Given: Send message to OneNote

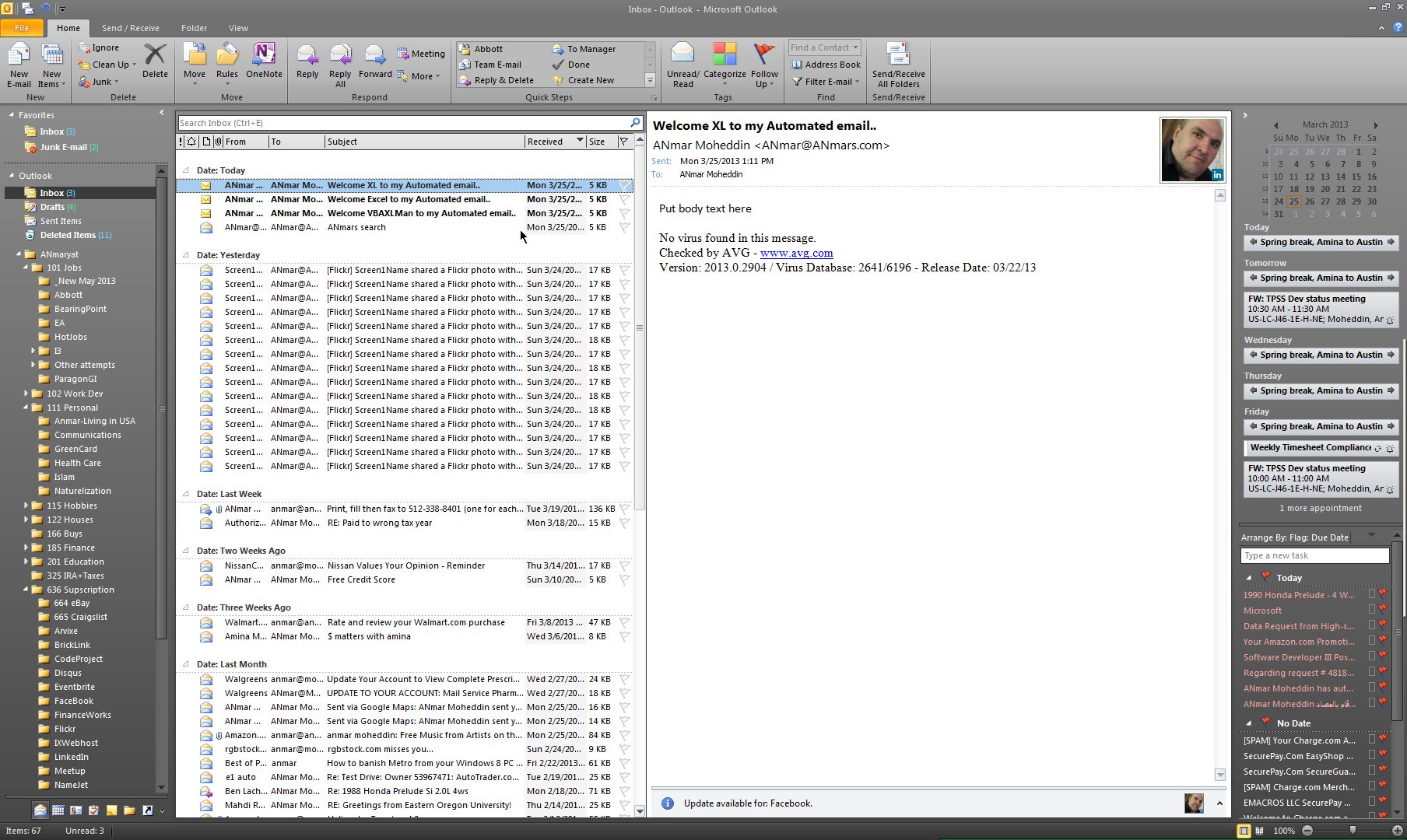Looking at the screenshot, I should point(264,61).
